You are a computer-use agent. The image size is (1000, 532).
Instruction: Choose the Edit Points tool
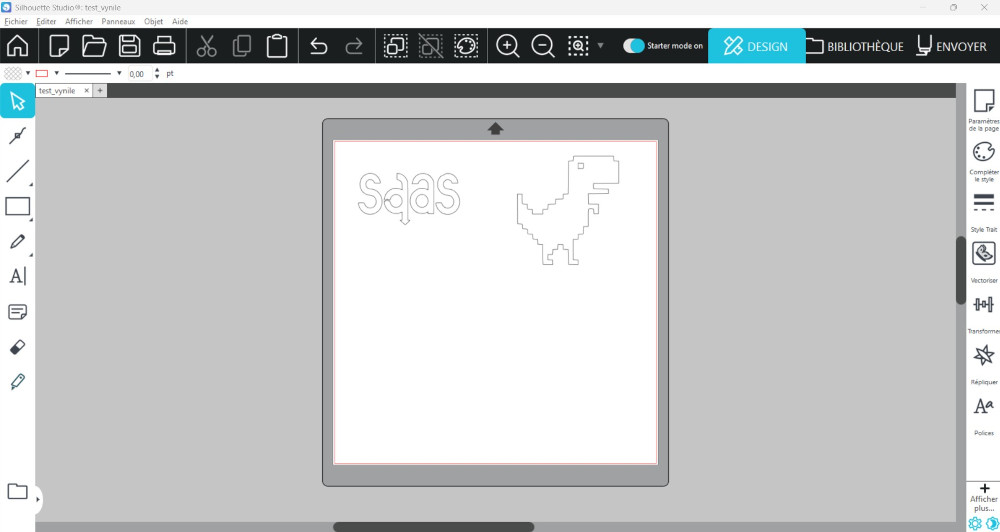(x=17, y=135)
